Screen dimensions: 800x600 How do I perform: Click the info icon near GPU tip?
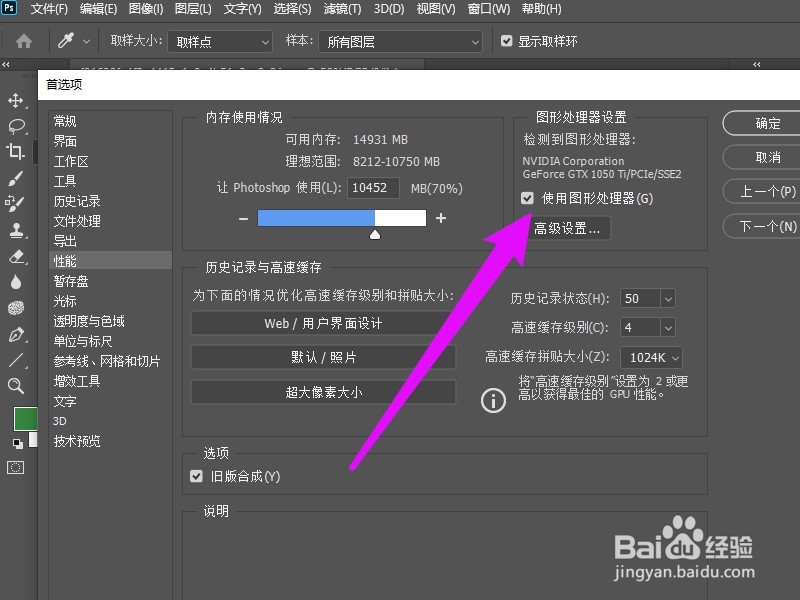click(493, 401)
